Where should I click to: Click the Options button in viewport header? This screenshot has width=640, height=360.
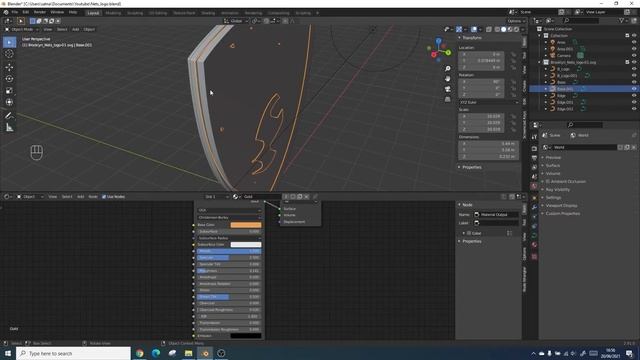point(516,21)
